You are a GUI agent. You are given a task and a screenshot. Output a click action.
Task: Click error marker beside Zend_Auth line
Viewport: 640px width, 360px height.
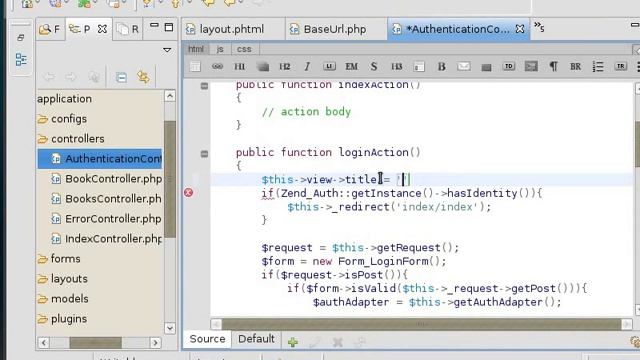click(188, 192)
